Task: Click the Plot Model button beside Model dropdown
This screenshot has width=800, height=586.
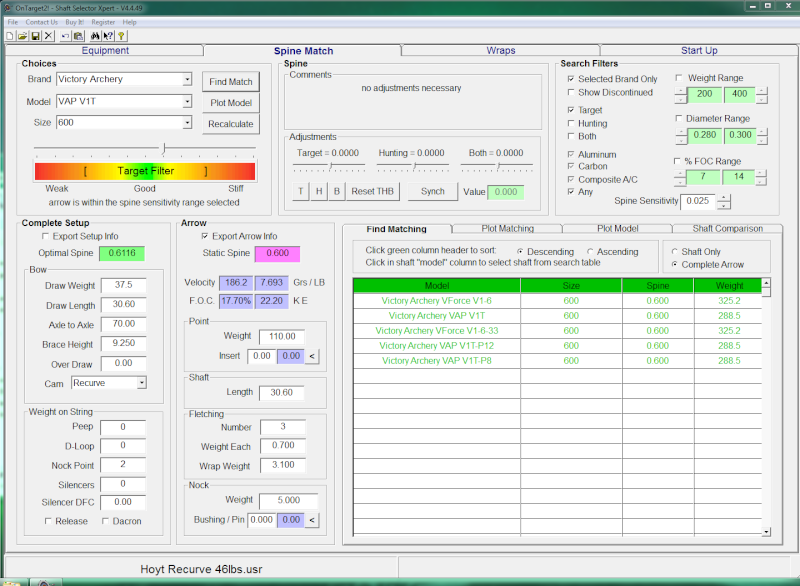Action: [231, 103]
